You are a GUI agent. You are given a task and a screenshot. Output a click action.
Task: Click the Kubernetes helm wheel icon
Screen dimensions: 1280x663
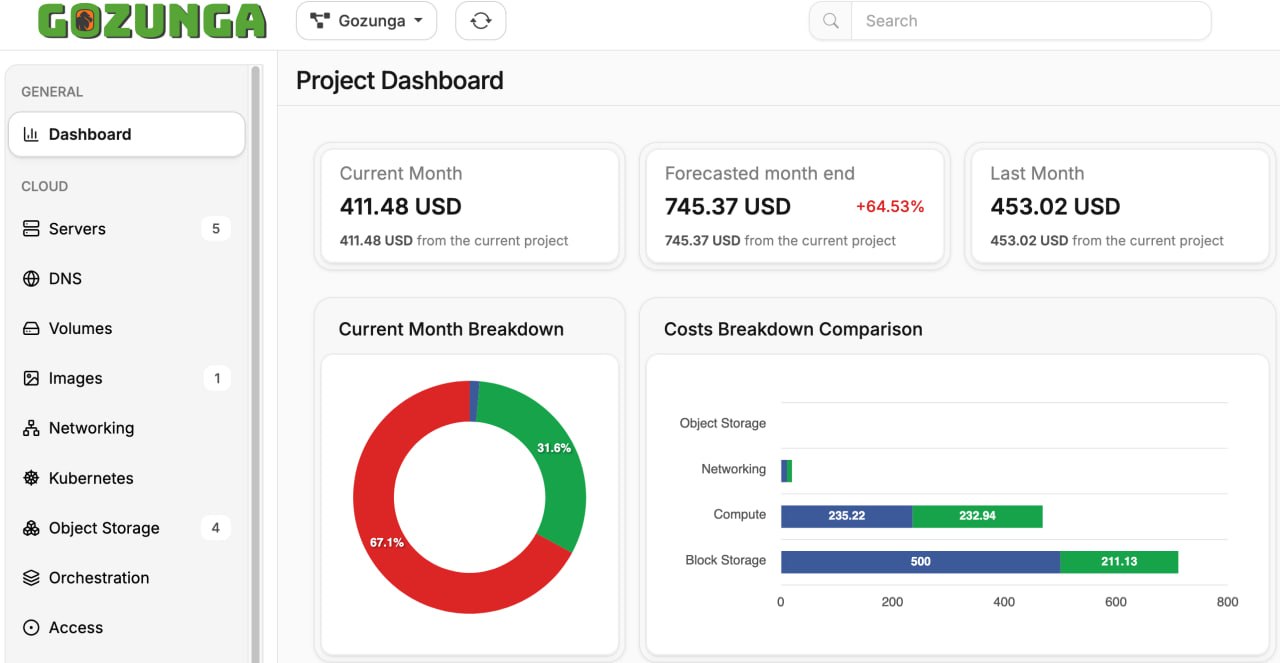pyautogui.click(x=31, y=478)
